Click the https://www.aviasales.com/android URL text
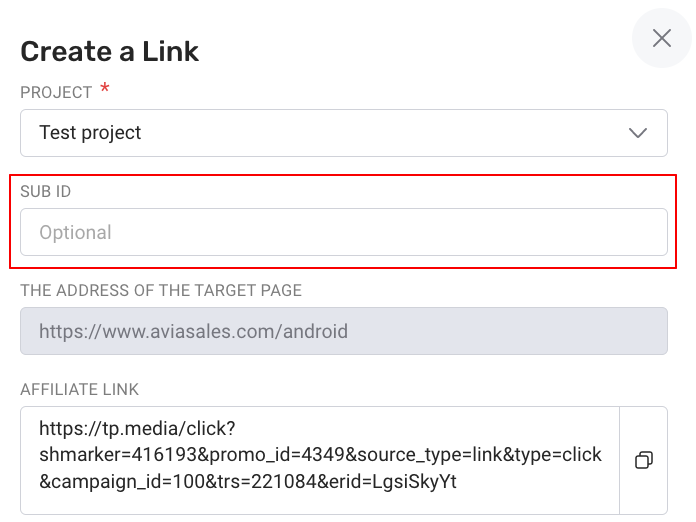This screenshot has height=522, width=696. [x=194, y=332]
